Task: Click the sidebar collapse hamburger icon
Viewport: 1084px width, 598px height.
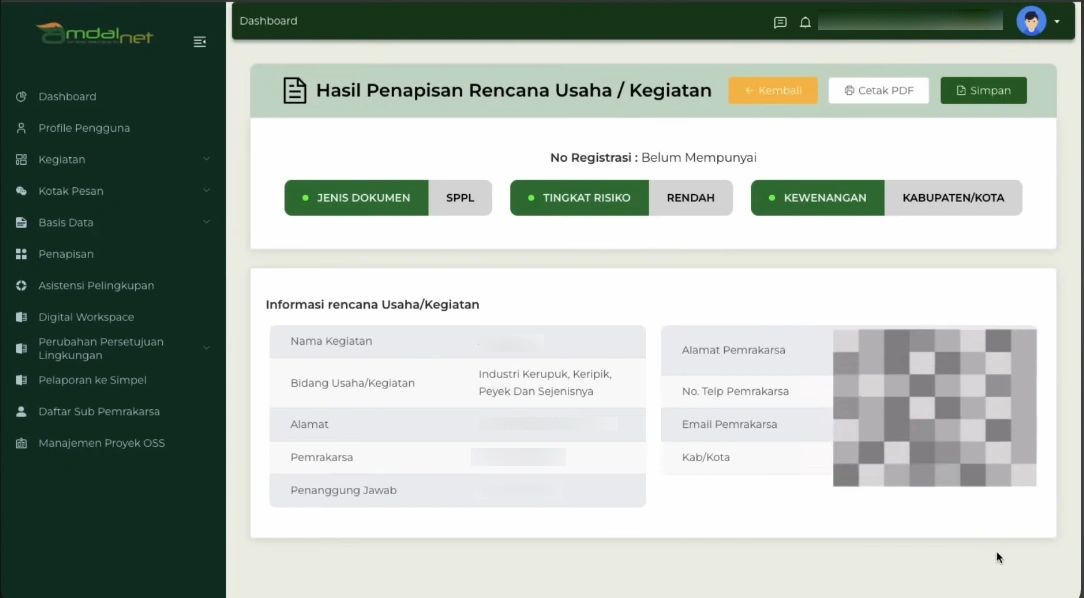Action: click(x=199, y=42)
